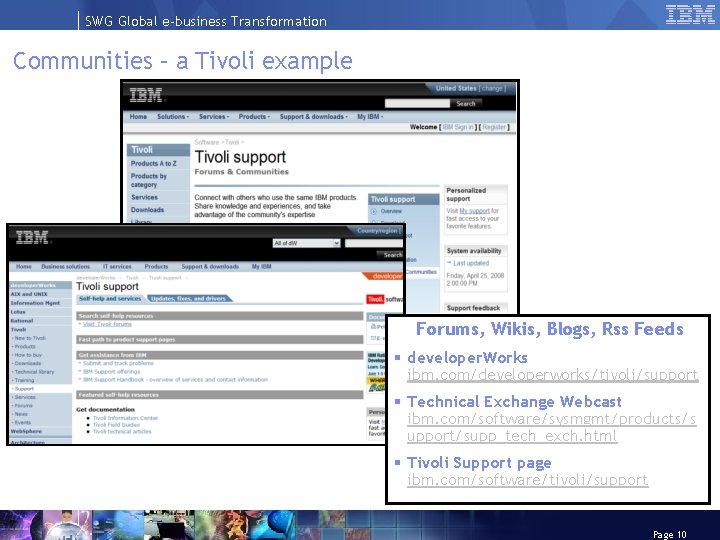Open 'Support & downloads' on the developerWorks page
Screen dimensions: 720x540
210,266
